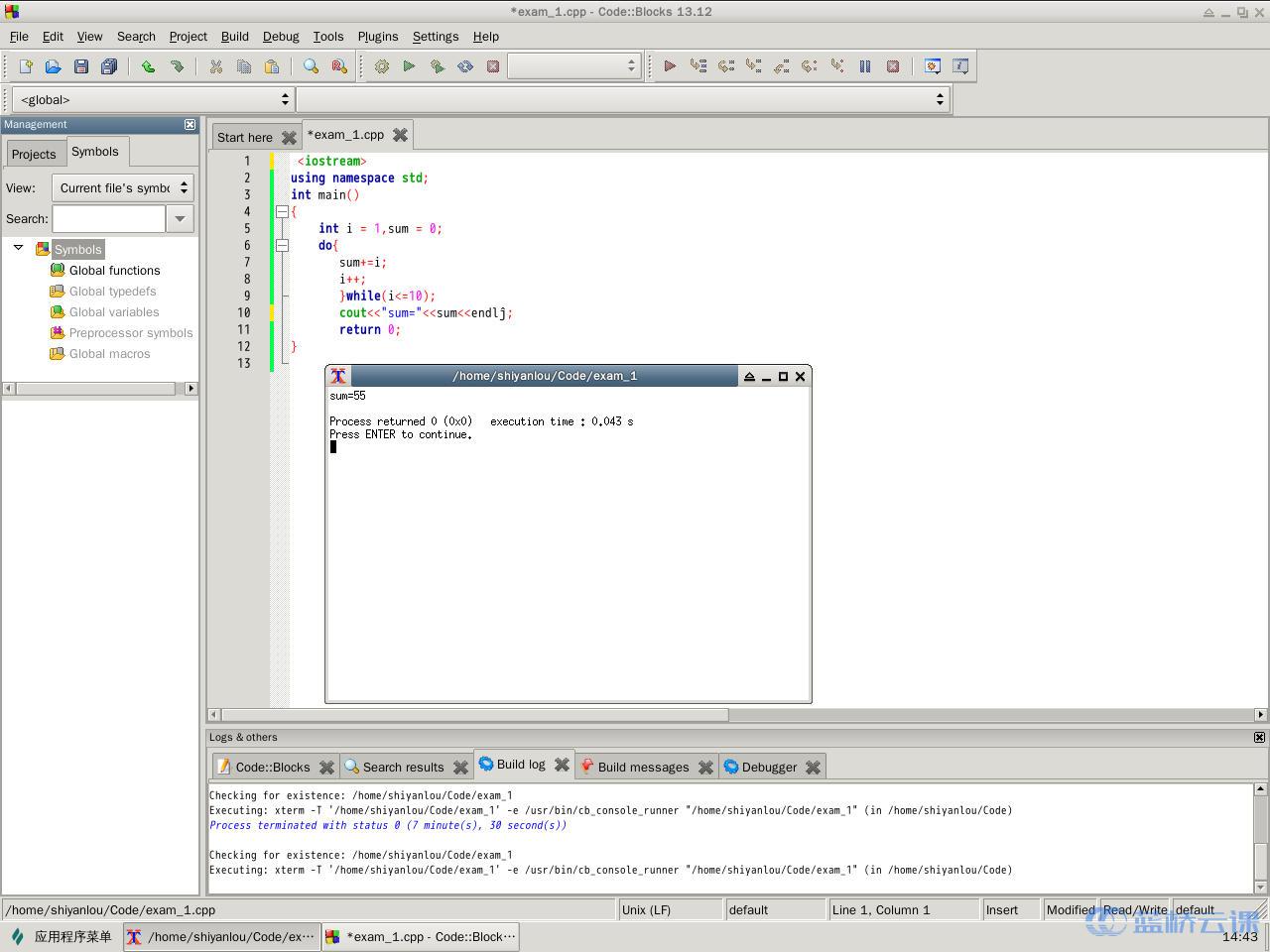Close the Management panel
The height and width of the screenshot is (952, 1270).
coord(190,125)
